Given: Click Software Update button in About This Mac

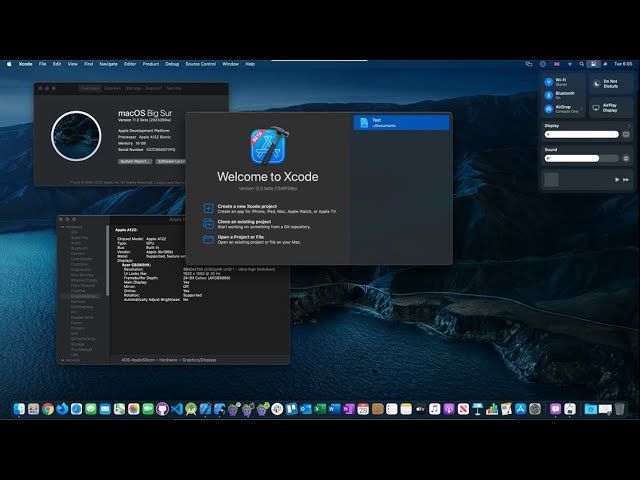Looking at the screenshot, I should pos(171,161).
